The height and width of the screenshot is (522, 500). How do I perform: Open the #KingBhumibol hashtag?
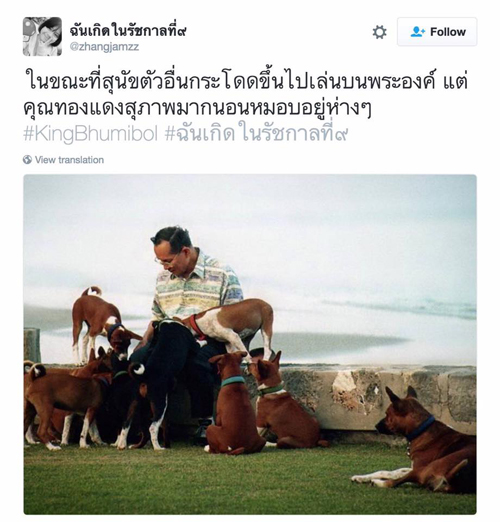[91, 134]
